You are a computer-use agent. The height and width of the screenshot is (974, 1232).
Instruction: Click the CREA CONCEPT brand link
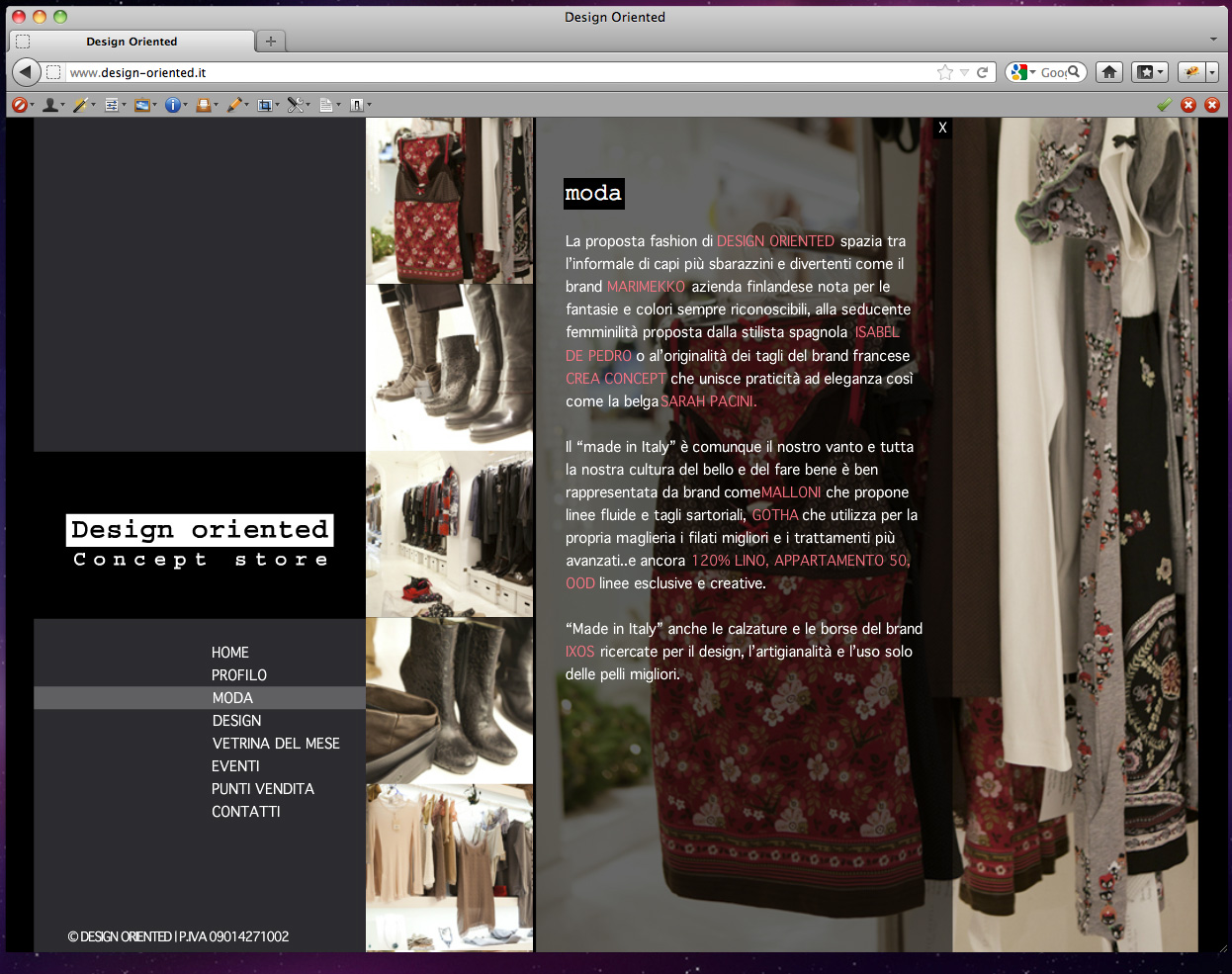[x=616, y=379]
